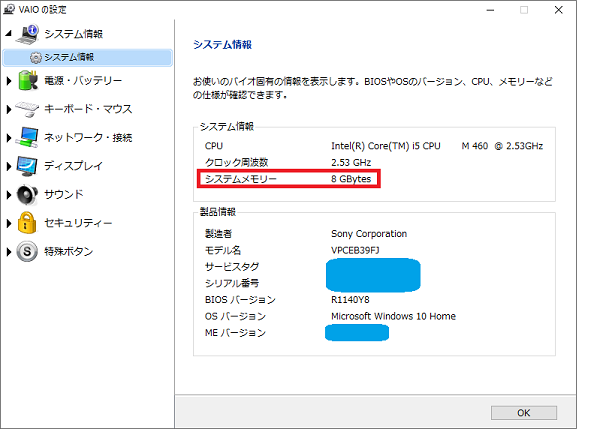Open the 特殊ボタン category
615x429 pixels.
pos(69,251)
